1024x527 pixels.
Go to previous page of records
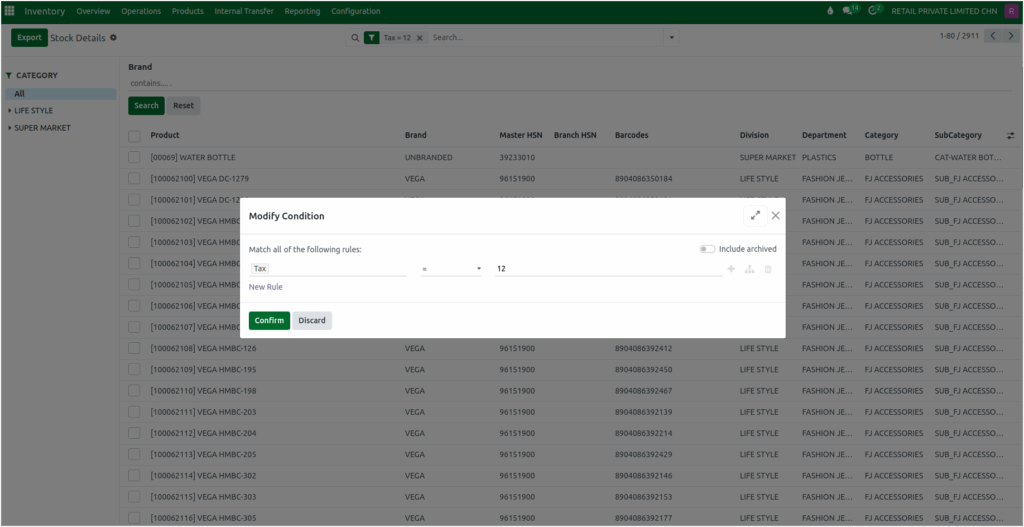click(993, 36)
